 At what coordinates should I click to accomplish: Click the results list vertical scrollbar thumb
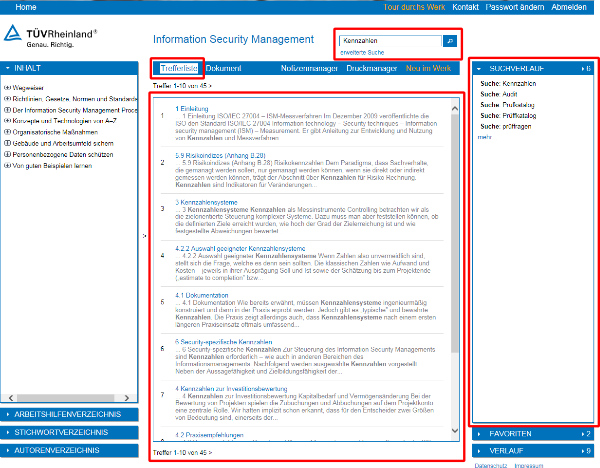[455, 233]
